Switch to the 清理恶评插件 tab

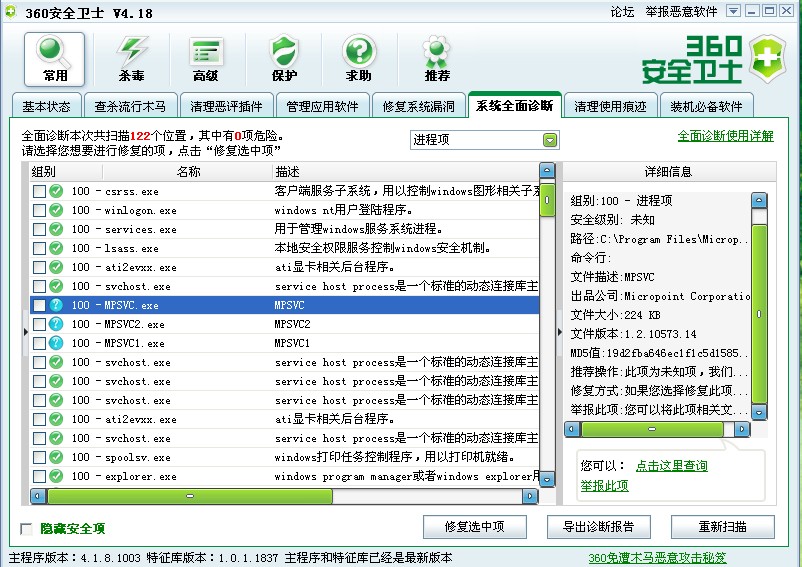coord(226,106)
